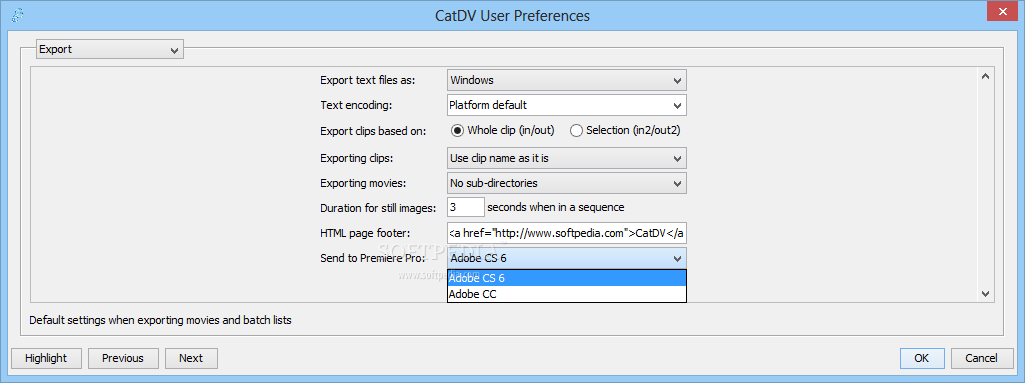Image resolution: width=1025 pixels, height=383 pixels.
Task: Open the Text encoding dropdown
Action: click(x=567, y=105)
